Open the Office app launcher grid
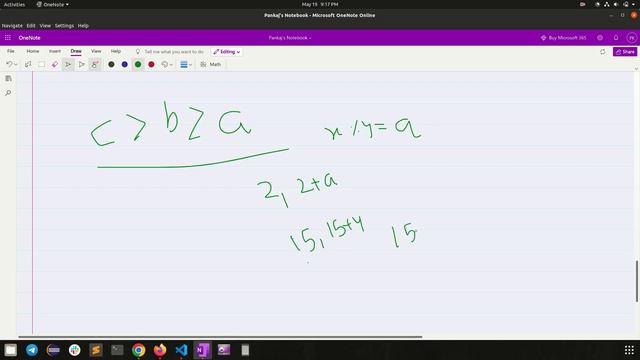The image size is (640, 360). click(8, 38)
